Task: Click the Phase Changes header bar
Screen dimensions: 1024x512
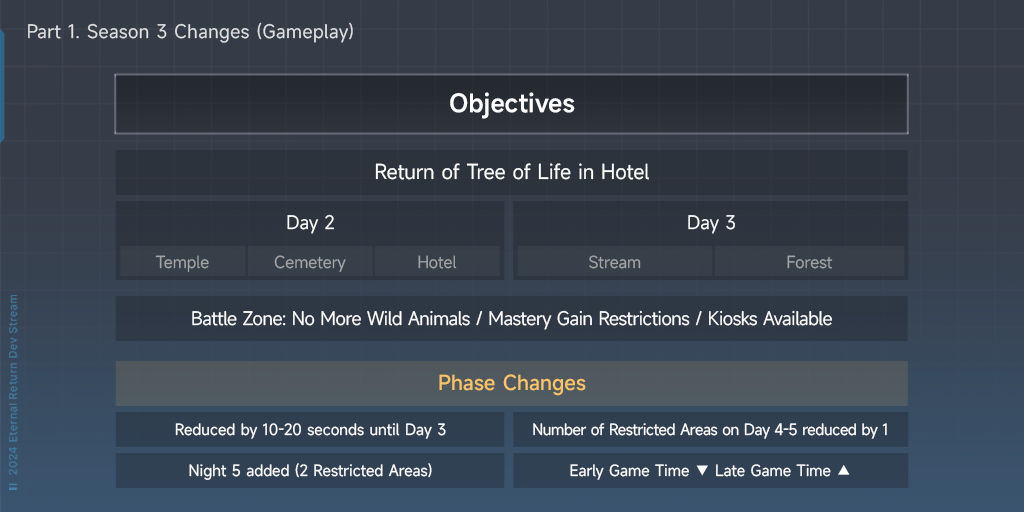Action: pos(511,383)
